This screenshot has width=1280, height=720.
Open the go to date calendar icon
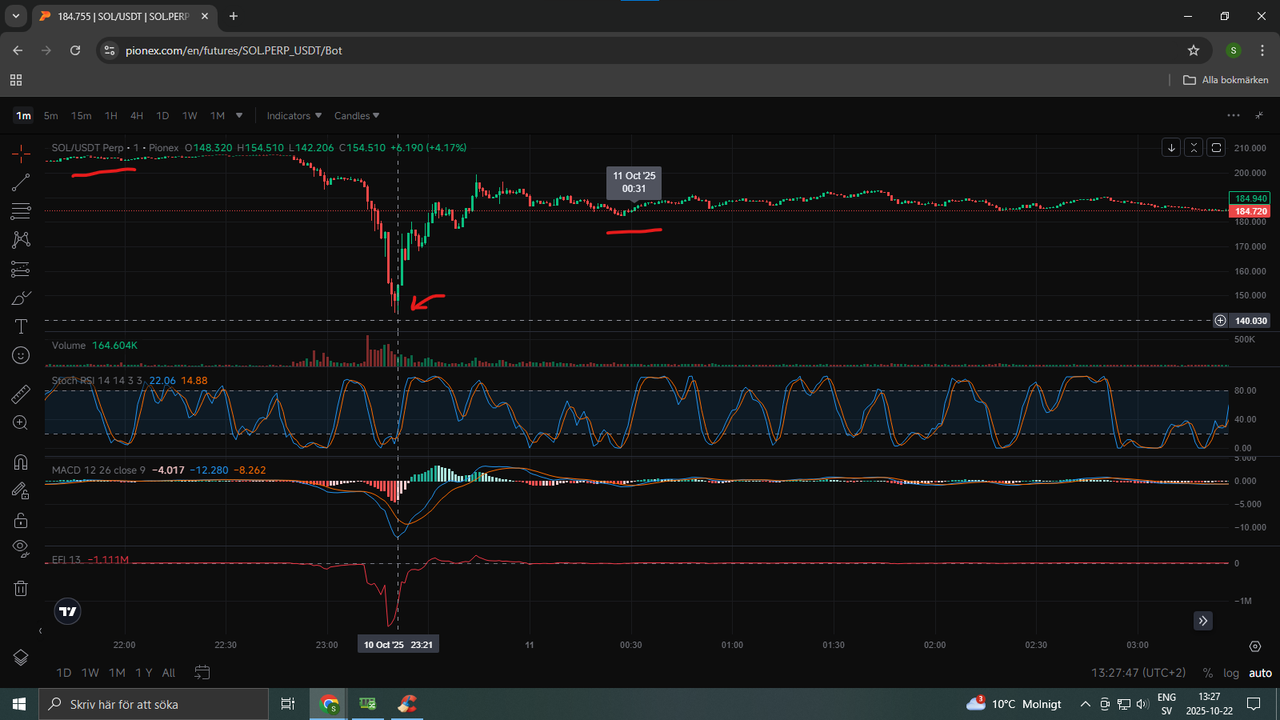coord(202,673)
